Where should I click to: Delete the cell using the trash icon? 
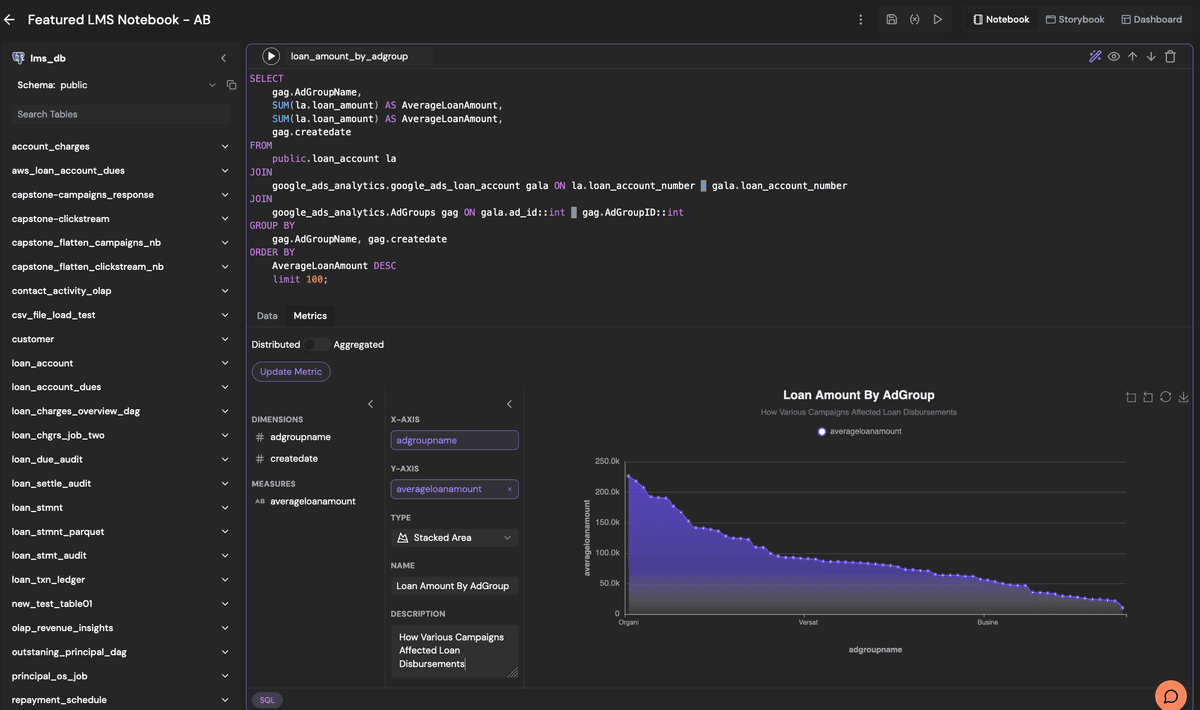pos(1170,57)
